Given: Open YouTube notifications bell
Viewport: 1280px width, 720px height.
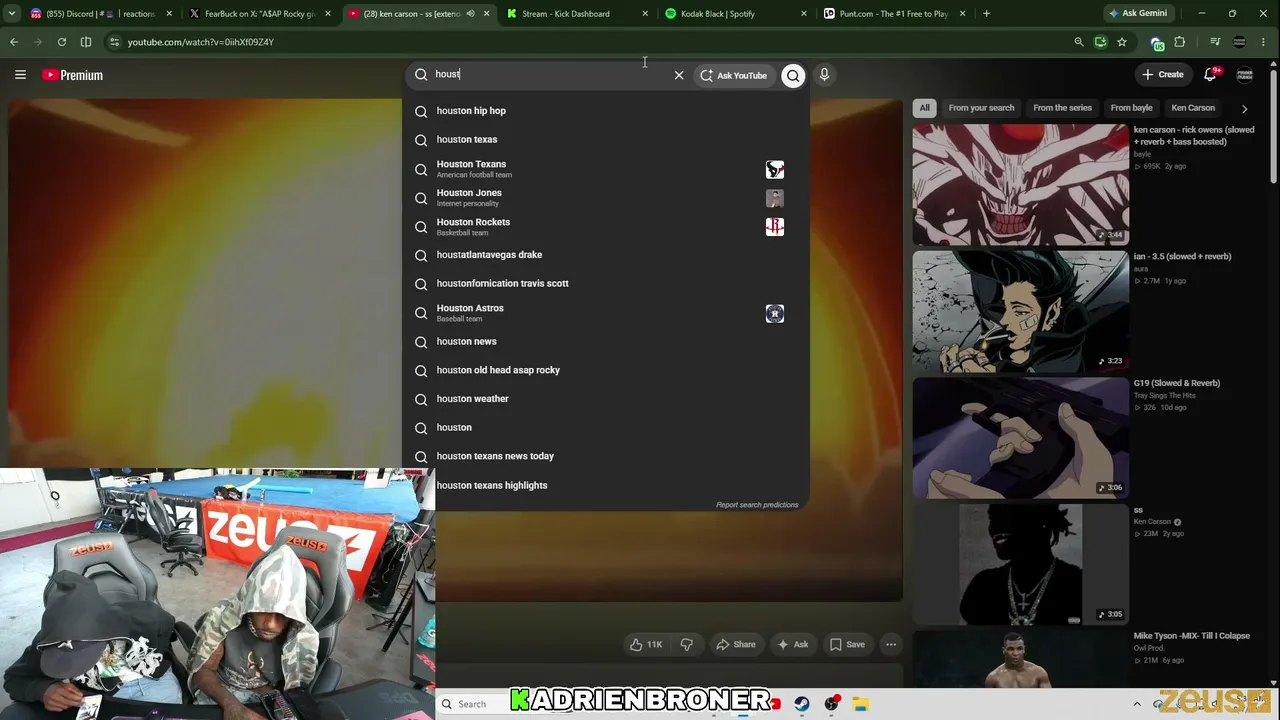Looking at the screenshot, I should click(x=1211, y=75).
